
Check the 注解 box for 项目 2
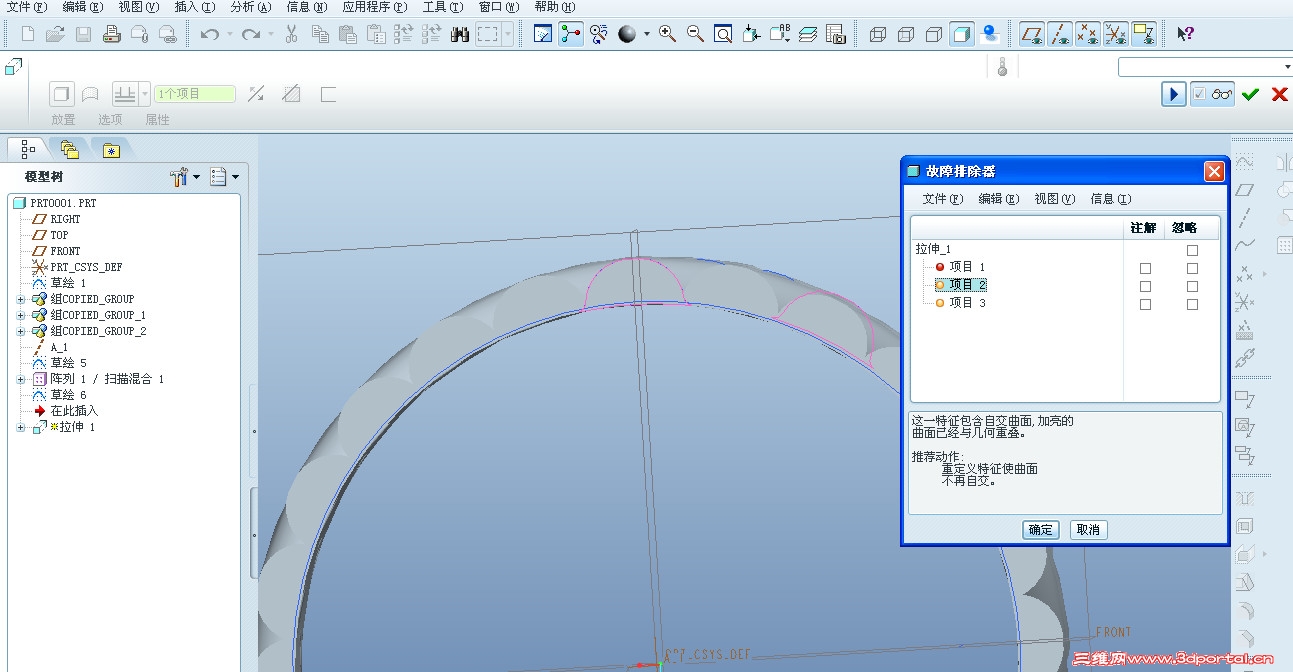(x=1145, y=286)
